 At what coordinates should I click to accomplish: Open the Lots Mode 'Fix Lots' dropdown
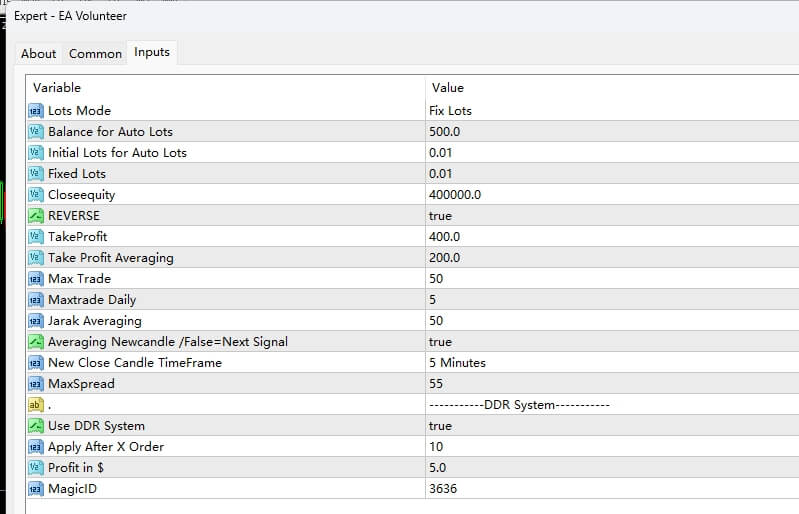tap(450, 111)
